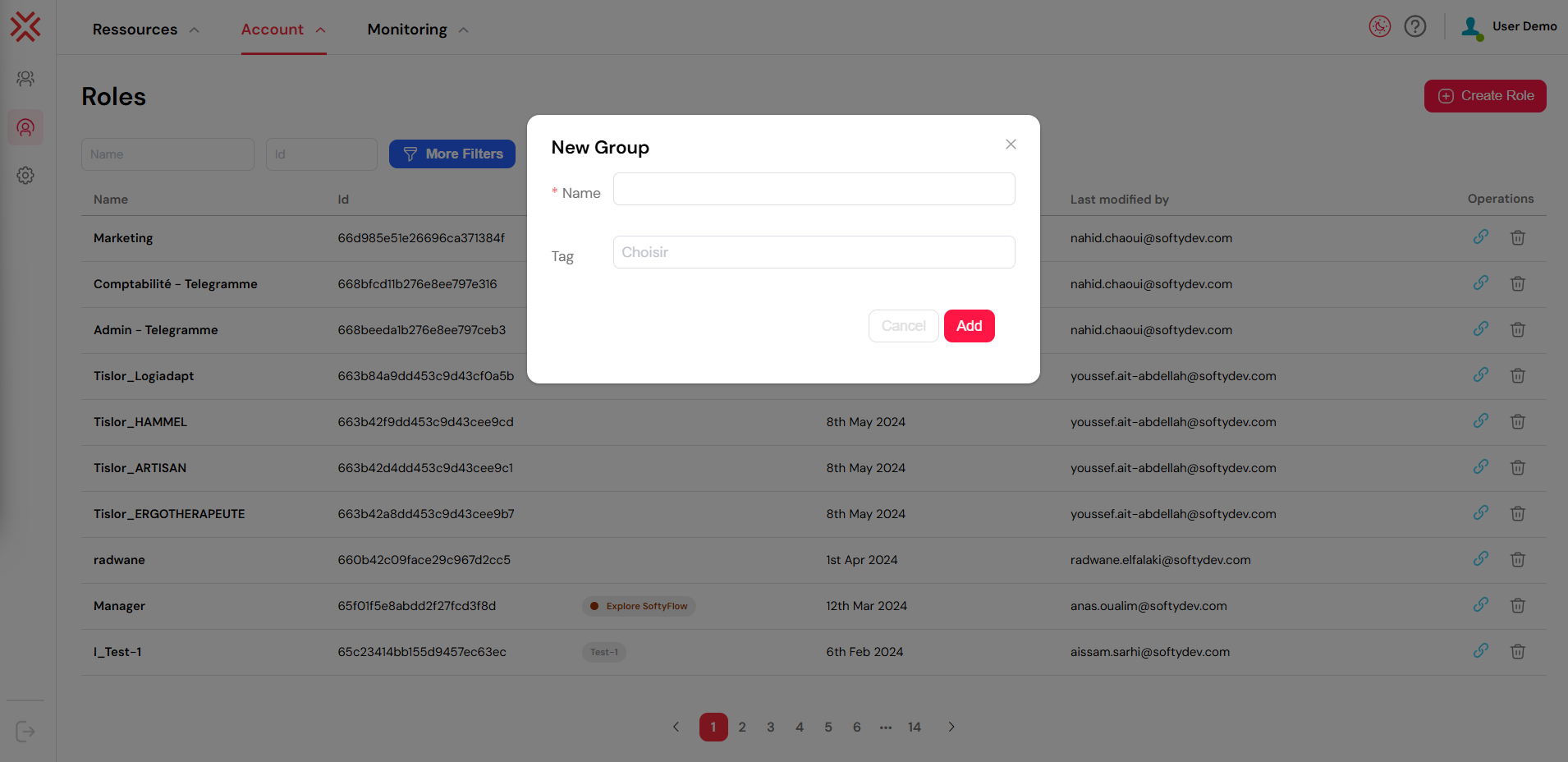Click link icon for Tislor_ERGOTHERAPEUTE
Viewport: 1568px width, 762px height.
pyautogui.click(x=1481, y=513)
